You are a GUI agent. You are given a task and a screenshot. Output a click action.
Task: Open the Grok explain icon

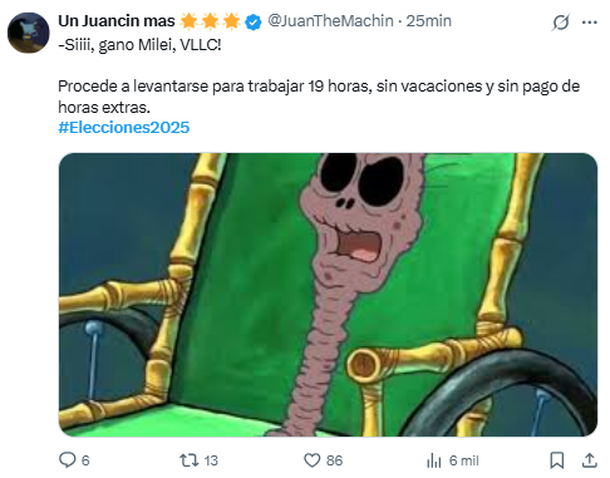[x=561, y=22]
